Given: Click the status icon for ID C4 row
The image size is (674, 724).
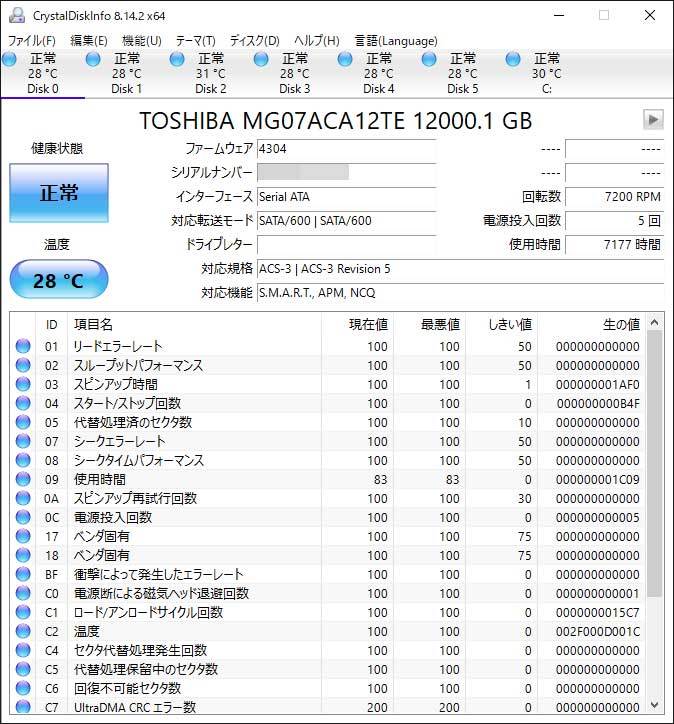Looking at the screenshot, I should click(x=23, y=650).
